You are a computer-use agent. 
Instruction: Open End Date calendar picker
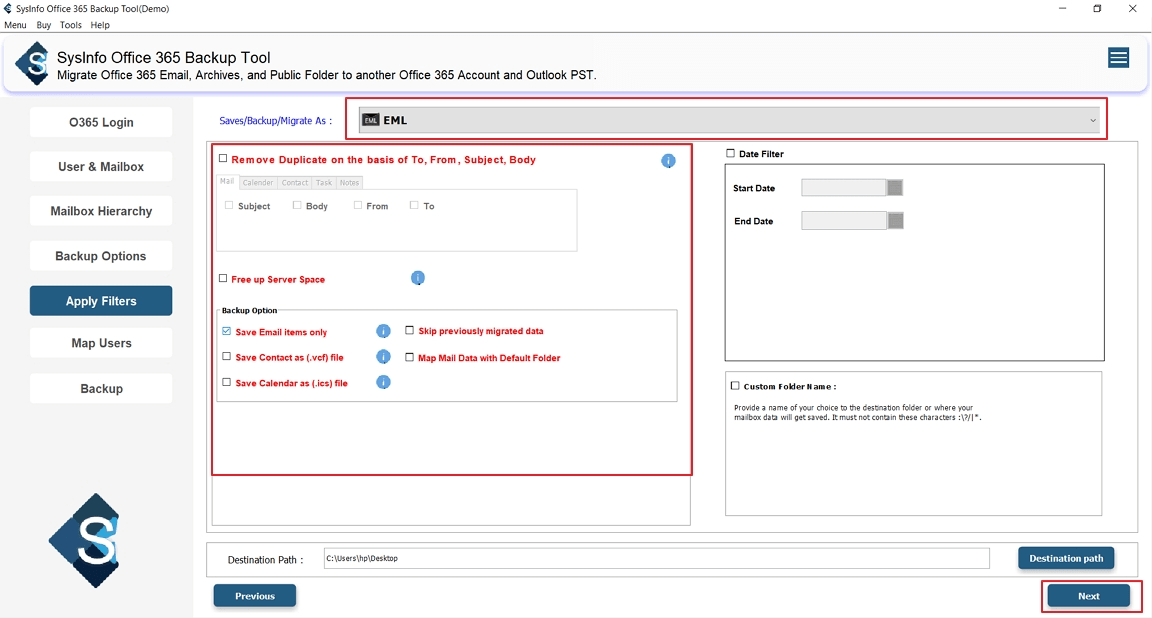[x=895, y=220]
